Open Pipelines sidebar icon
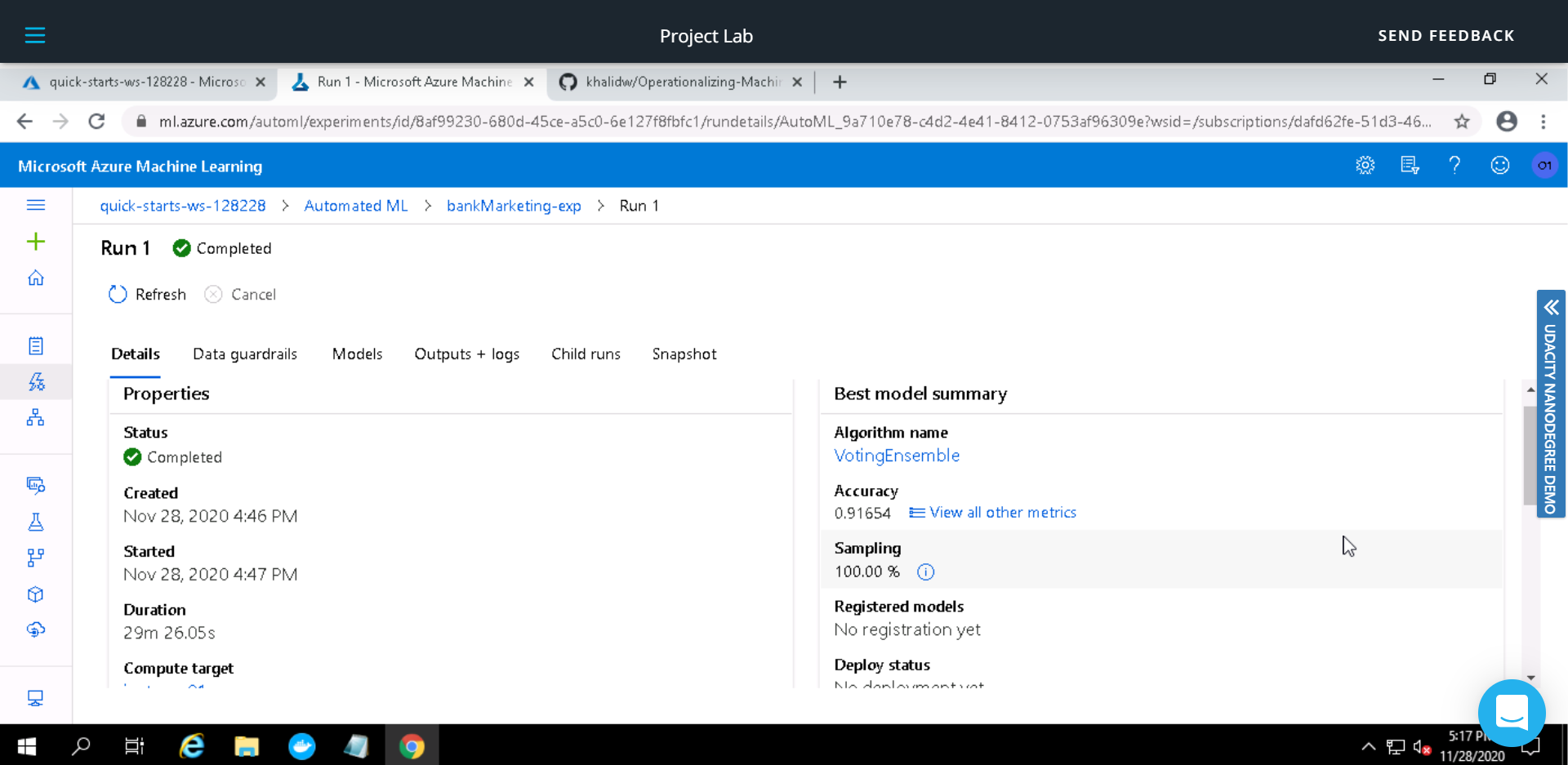This screenshot has height=765, width=1568. (36, 558)
